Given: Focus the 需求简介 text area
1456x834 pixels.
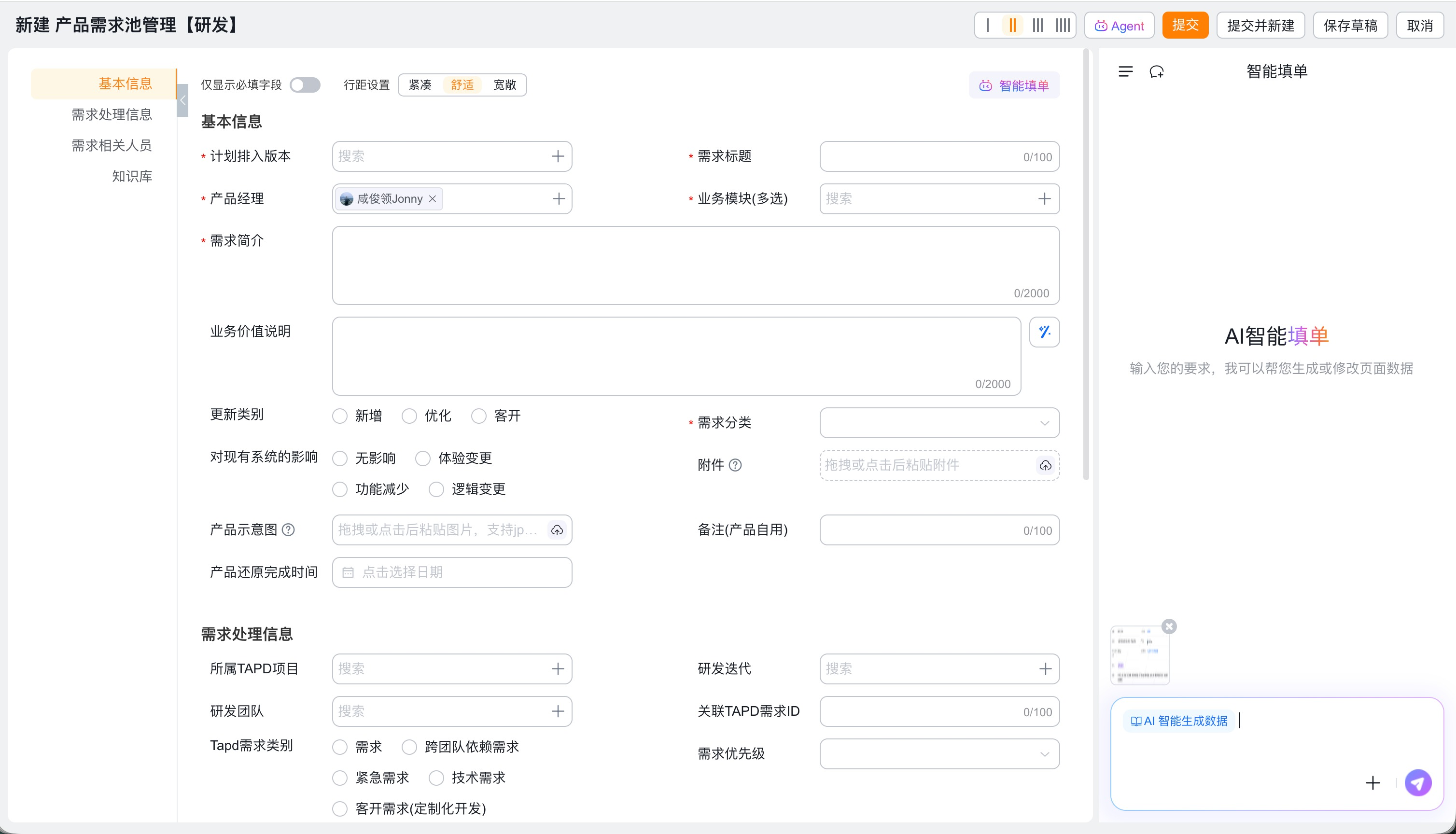Looking at the screenshot, I should click(x=696, y=265).
